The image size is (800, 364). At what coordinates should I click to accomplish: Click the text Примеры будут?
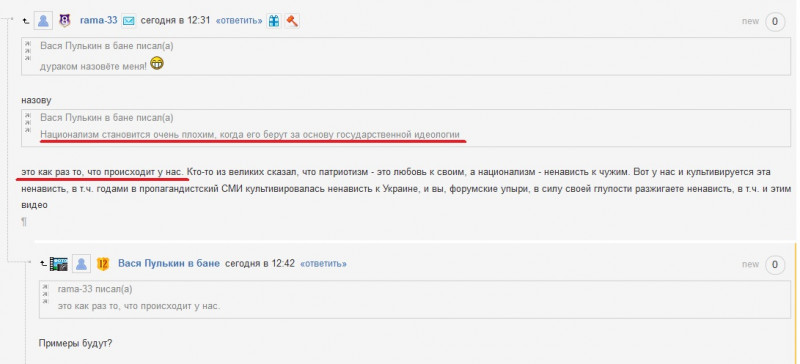tap(76, 343)
